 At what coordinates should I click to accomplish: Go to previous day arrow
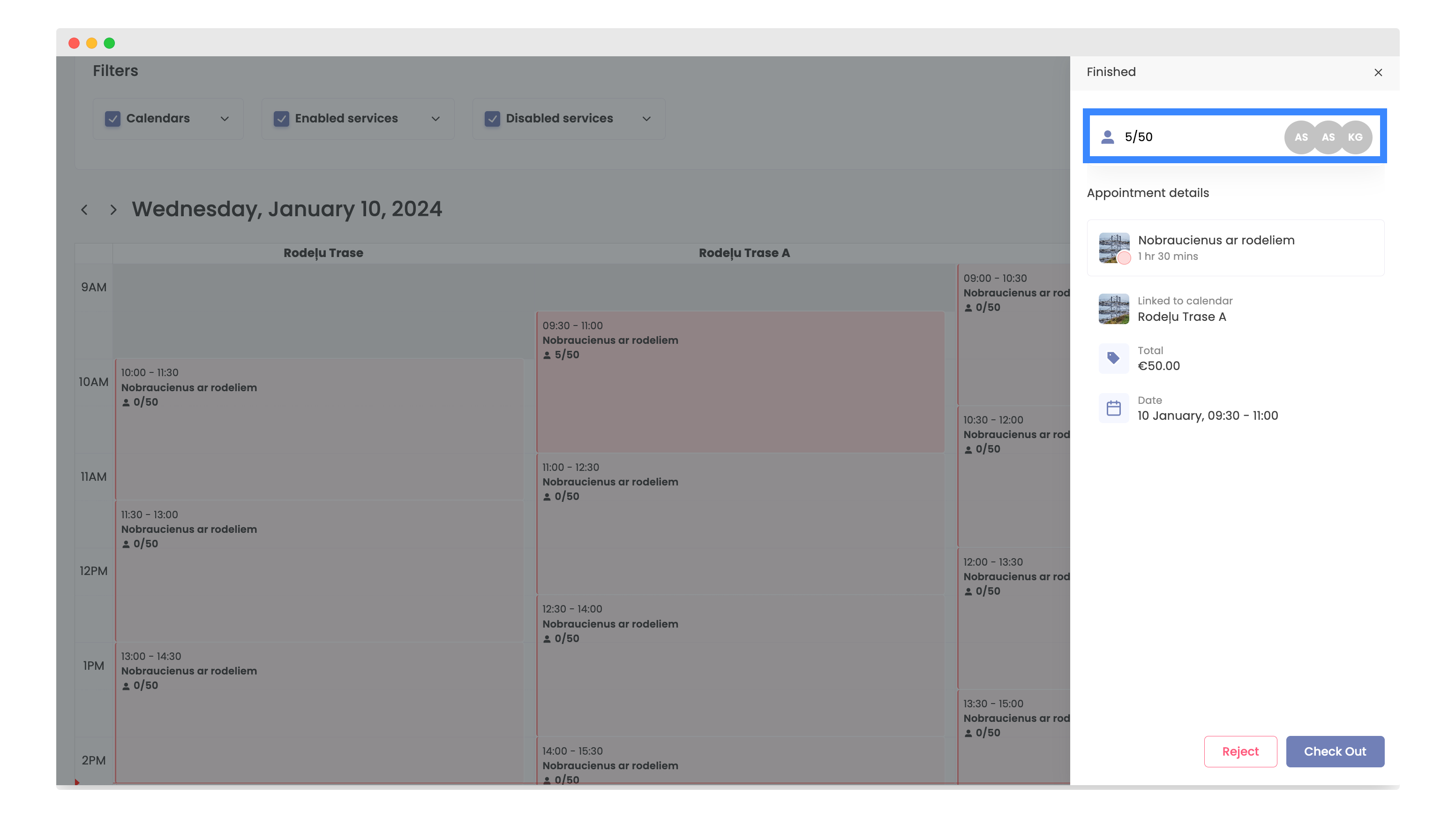[84, 210]
